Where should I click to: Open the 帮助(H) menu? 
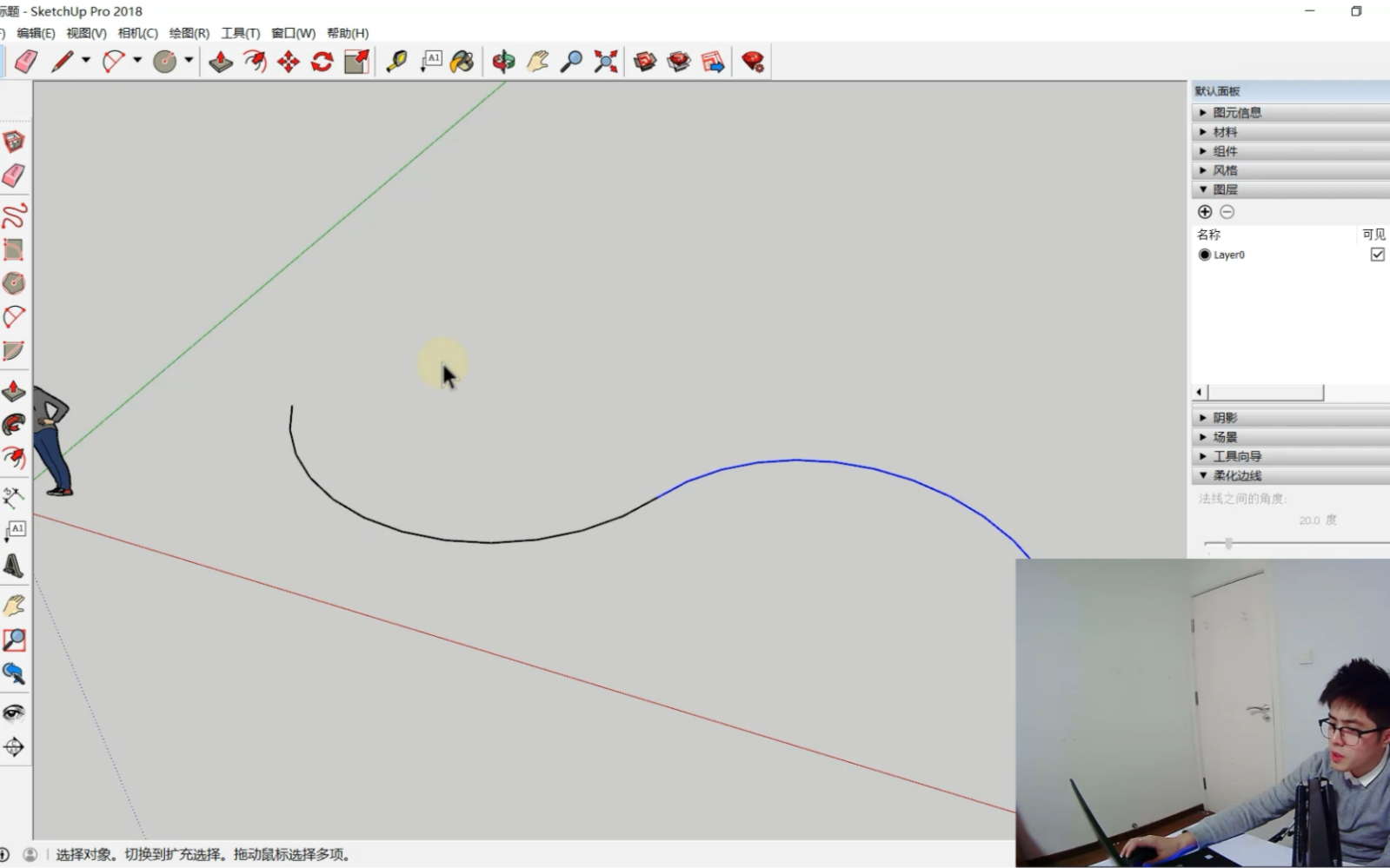click(348, 33)
